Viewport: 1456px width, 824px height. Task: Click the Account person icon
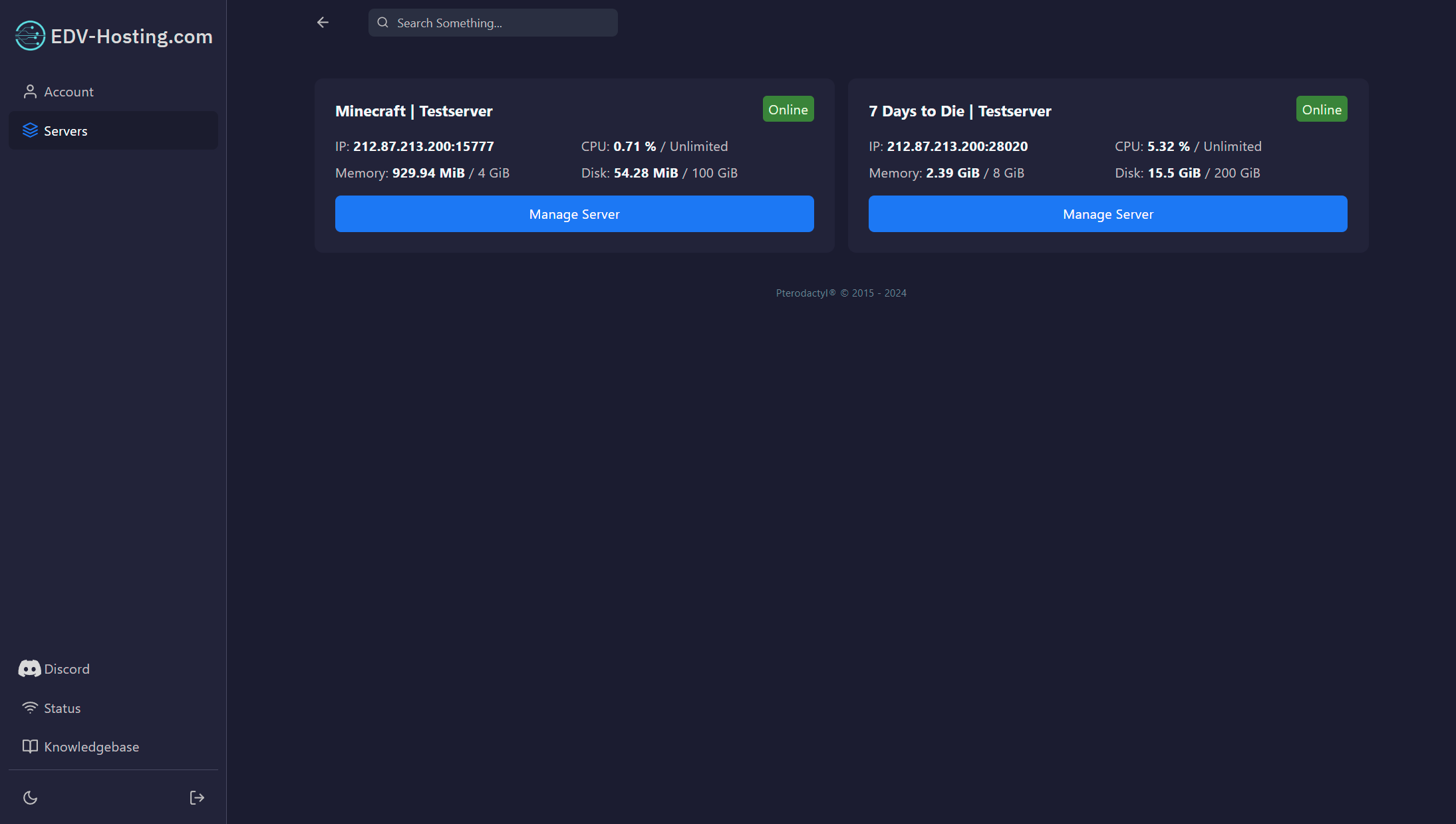[30, 92]
